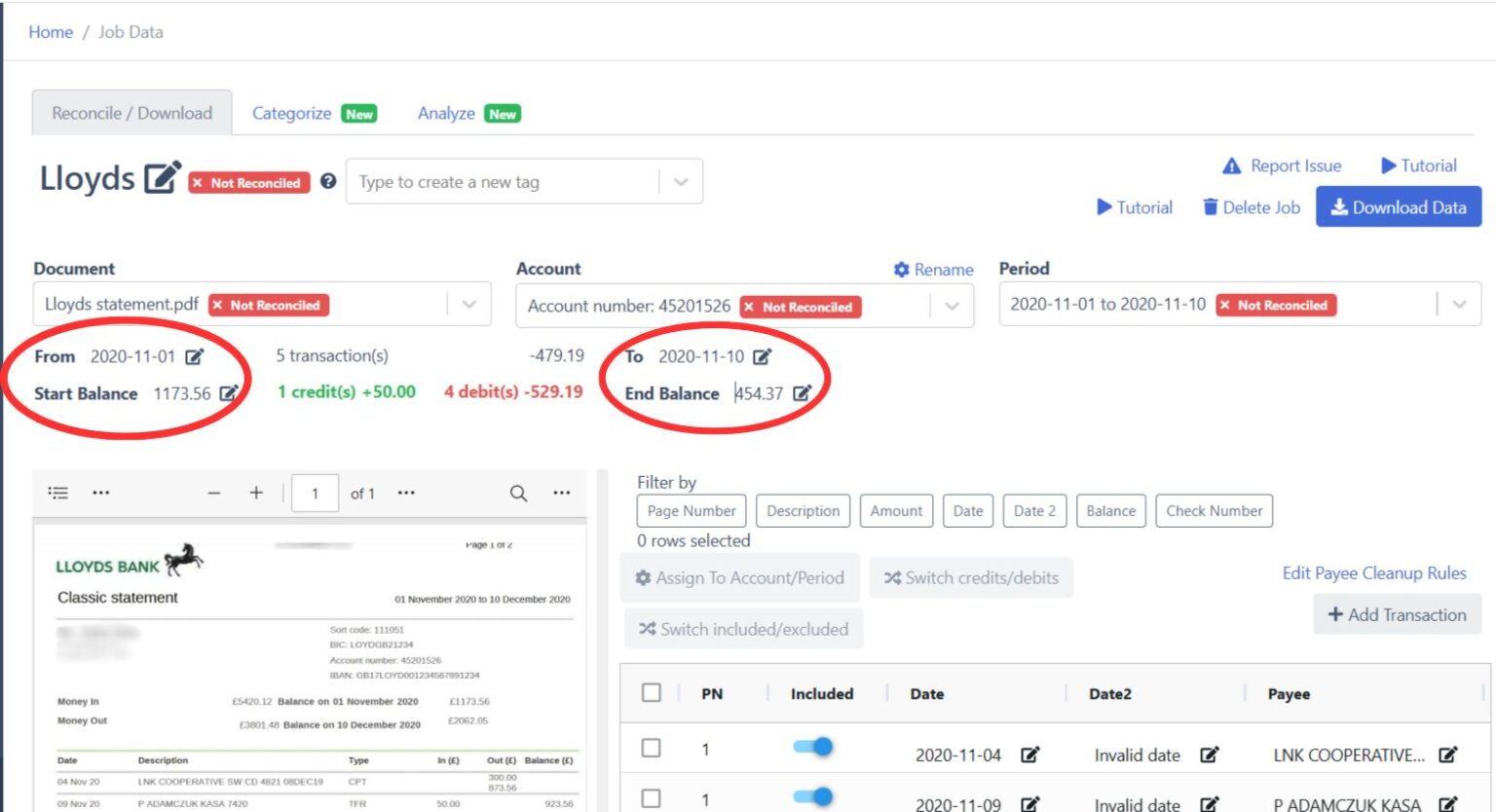Viewport: 1496px width, 812px height.
Task: Zoom in on the statement PDF
Action: pos(256,493)
